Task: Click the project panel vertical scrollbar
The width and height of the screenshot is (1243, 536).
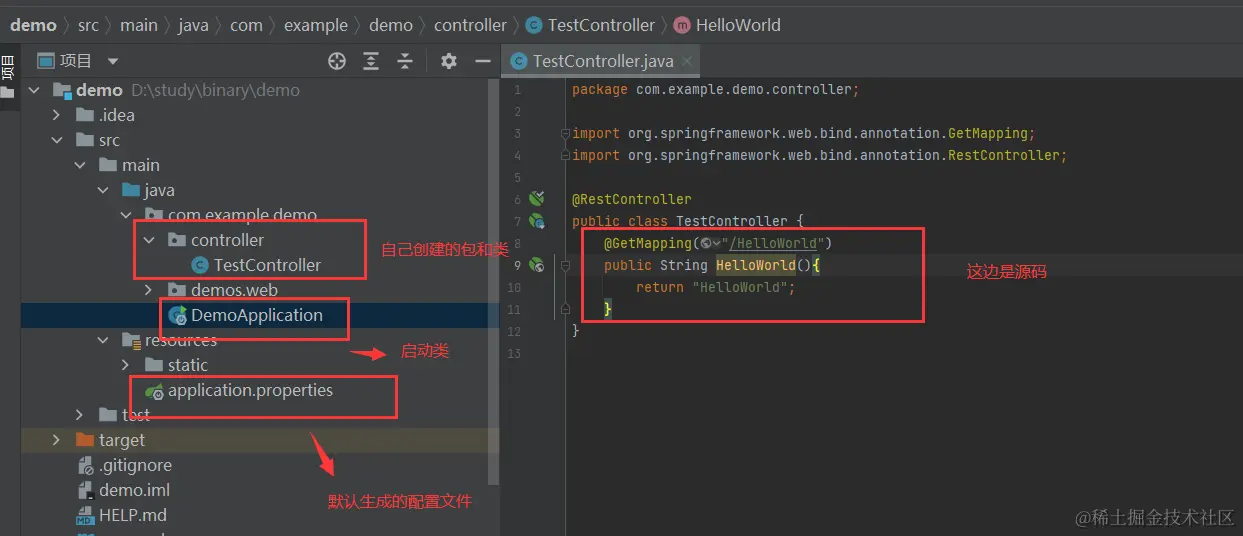Action: (x=493, y=280)
